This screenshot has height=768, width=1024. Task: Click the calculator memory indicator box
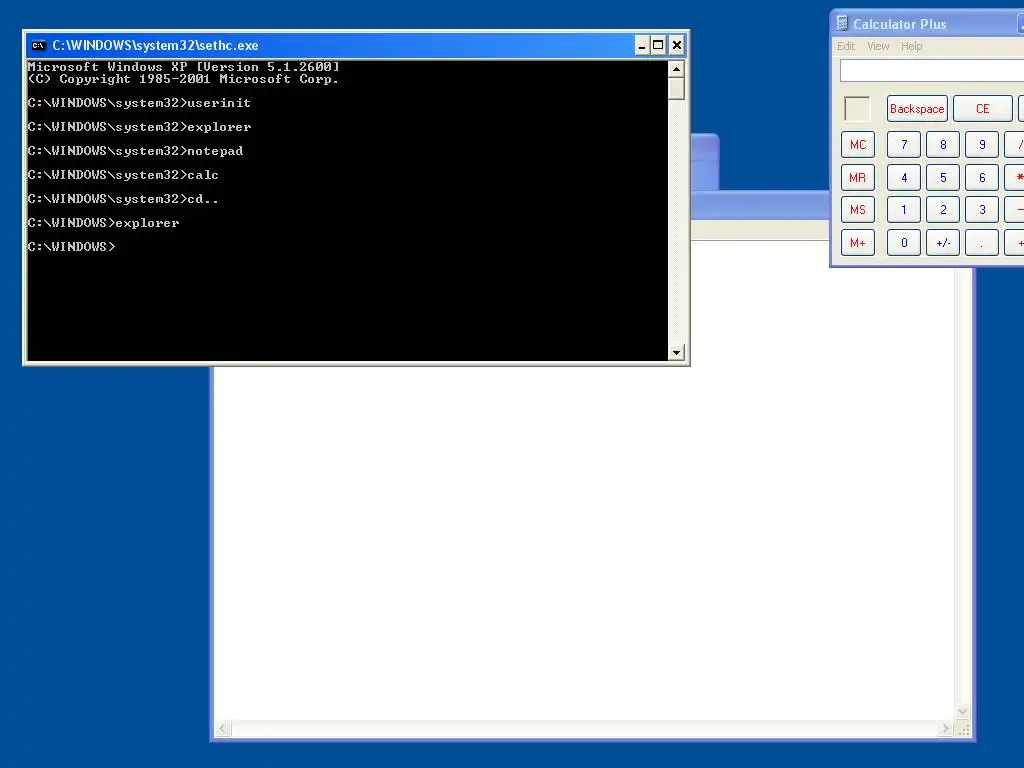click(857, 109)
